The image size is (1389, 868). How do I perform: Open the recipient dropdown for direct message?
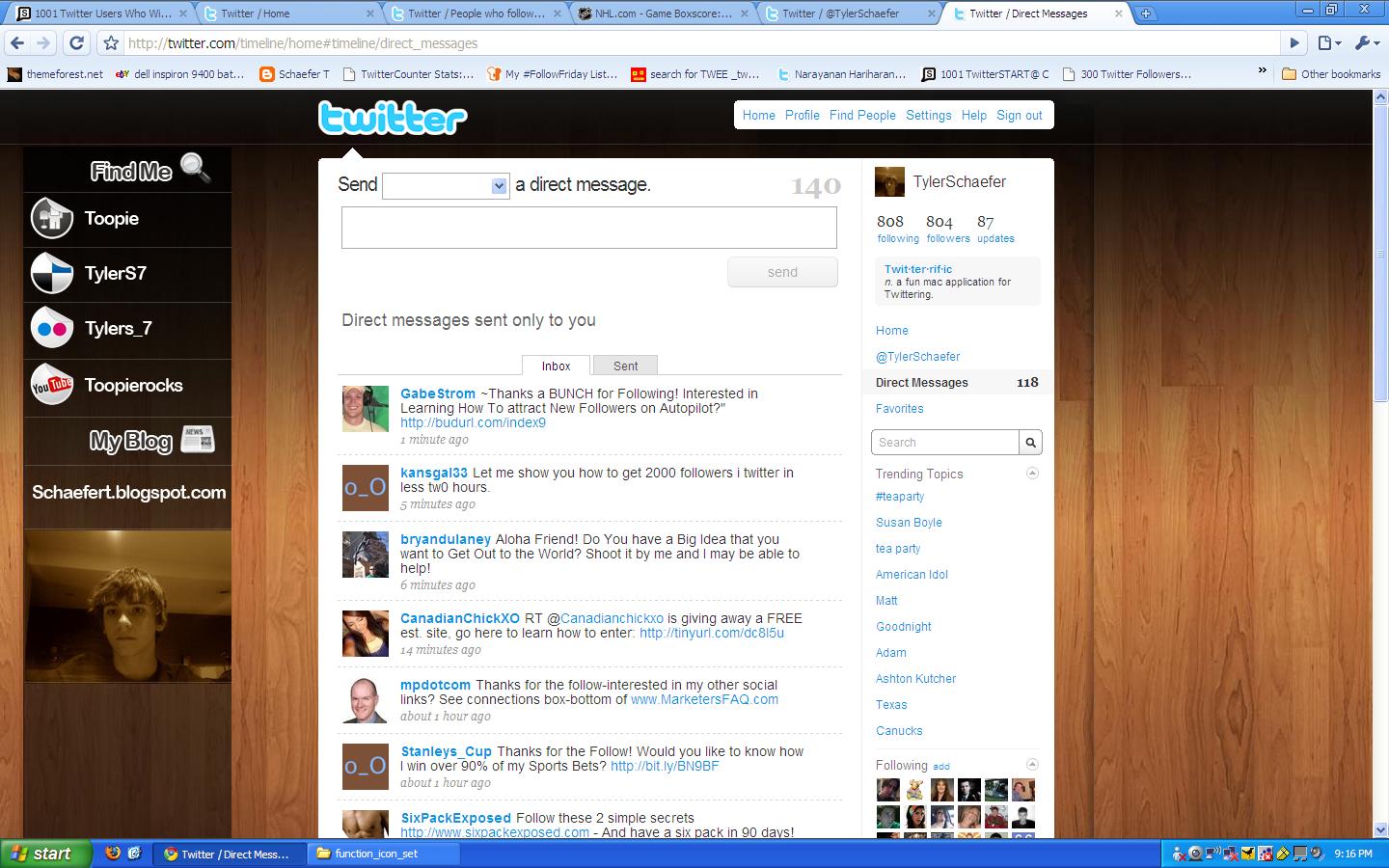pyautogui.click(x=446, y=186)
